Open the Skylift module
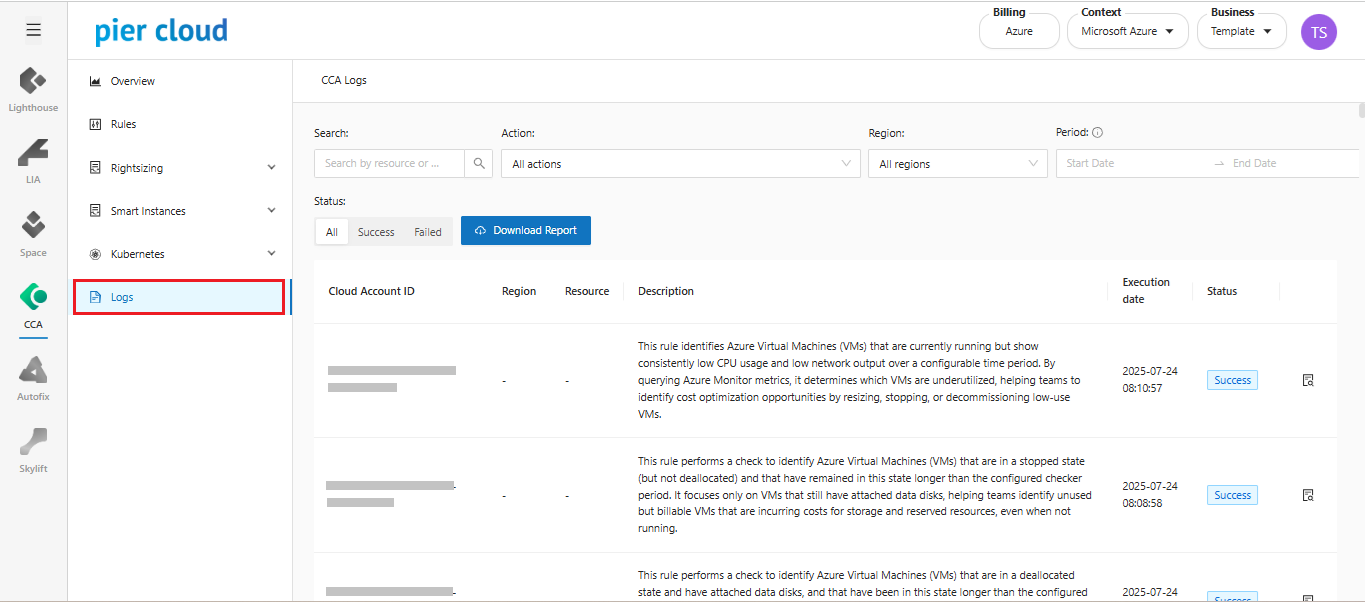This screenshot has height=602, width=1365. [33, 450]
